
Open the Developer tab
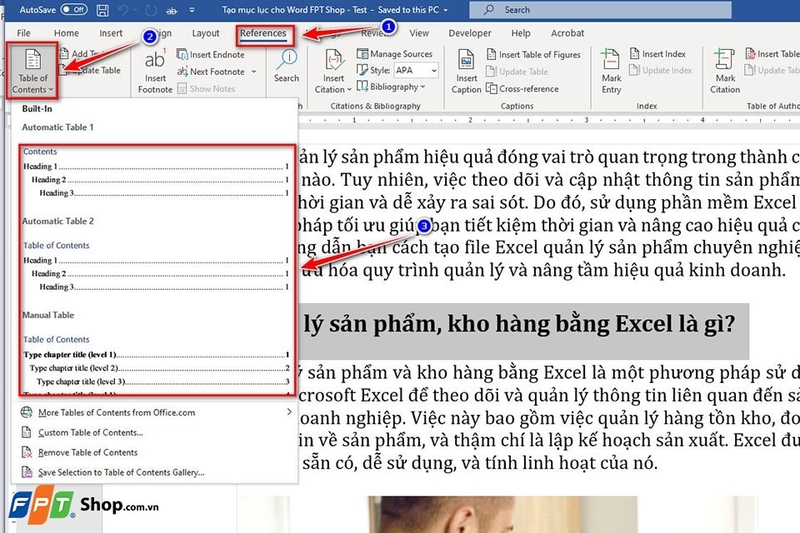470,33
